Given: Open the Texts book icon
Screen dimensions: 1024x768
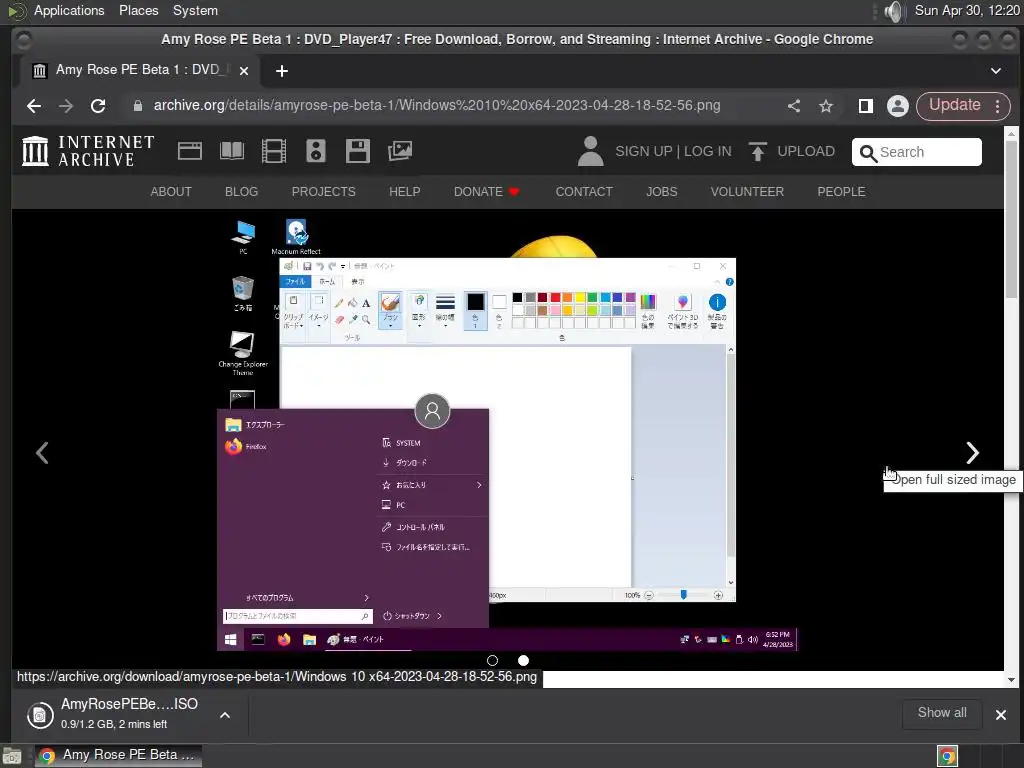Looking at the screenshot, I should (x=232, y=151).
